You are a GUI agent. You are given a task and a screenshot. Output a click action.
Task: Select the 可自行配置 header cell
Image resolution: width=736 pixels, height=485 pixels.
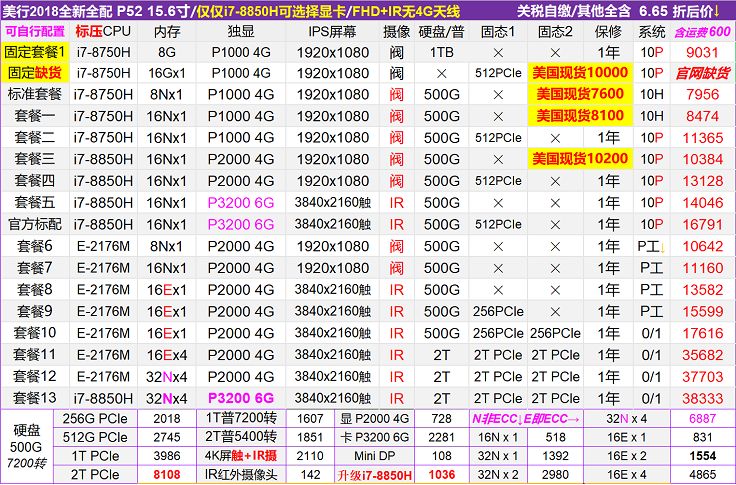tap(36, 31)
